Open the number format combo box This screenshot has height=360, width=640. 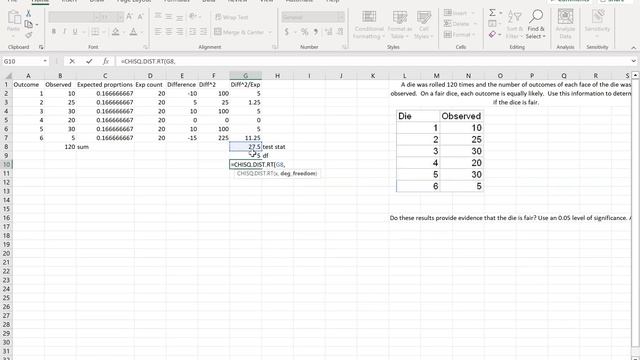[313, 17]
